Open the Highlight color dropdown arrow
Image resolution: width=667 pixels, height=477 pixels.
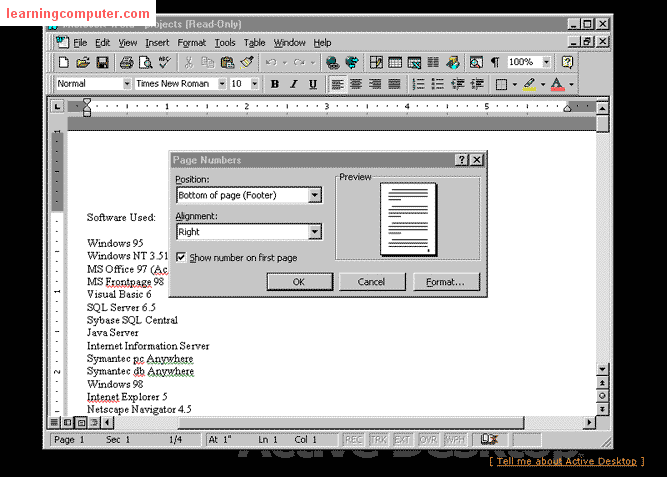click(543, 84)
